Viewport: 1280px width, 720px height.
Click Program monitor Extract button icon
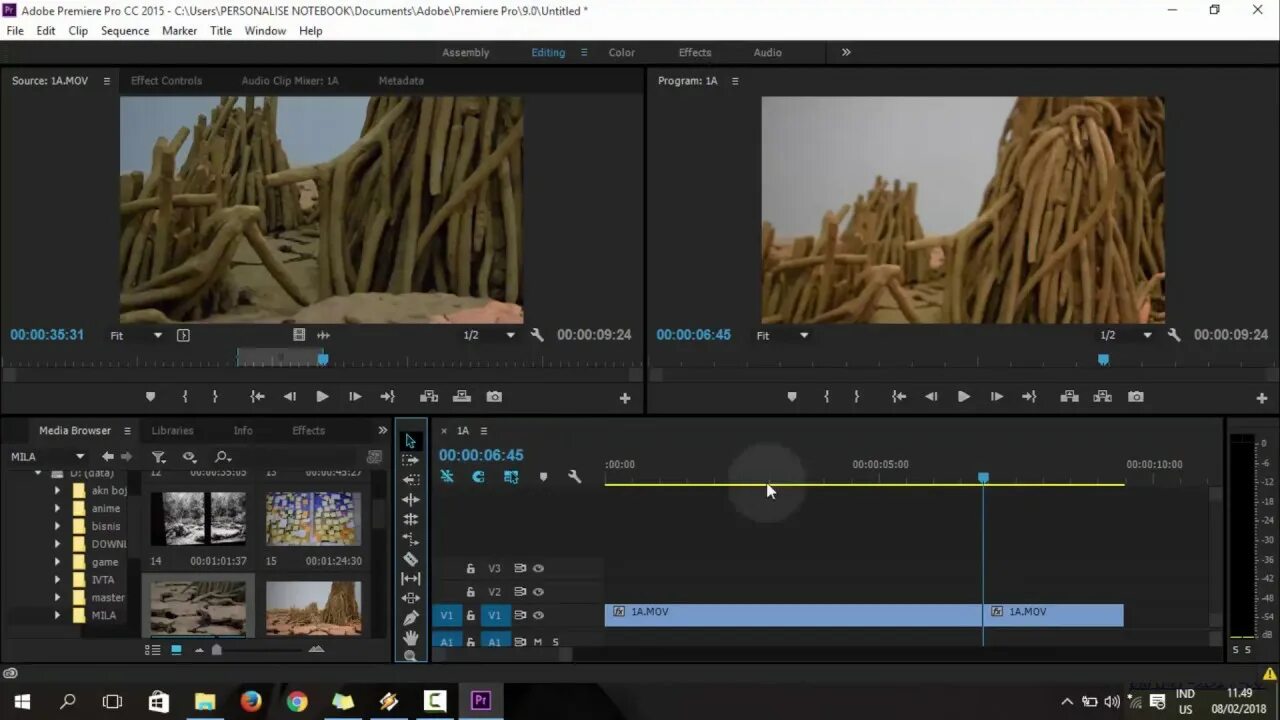pos(1102,397)
